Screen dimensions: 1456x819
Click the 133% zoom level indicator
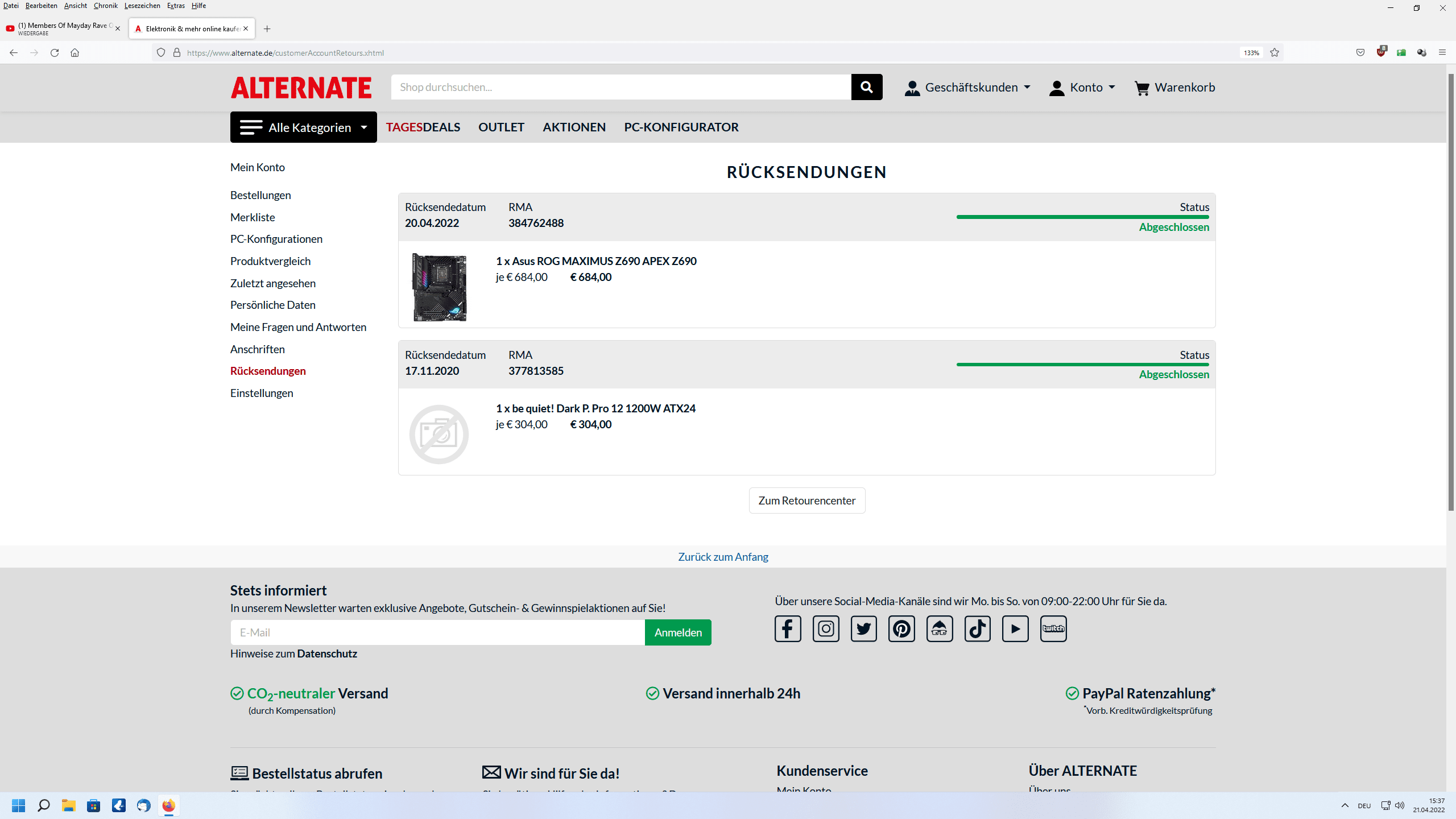(x=1251, y=53)
